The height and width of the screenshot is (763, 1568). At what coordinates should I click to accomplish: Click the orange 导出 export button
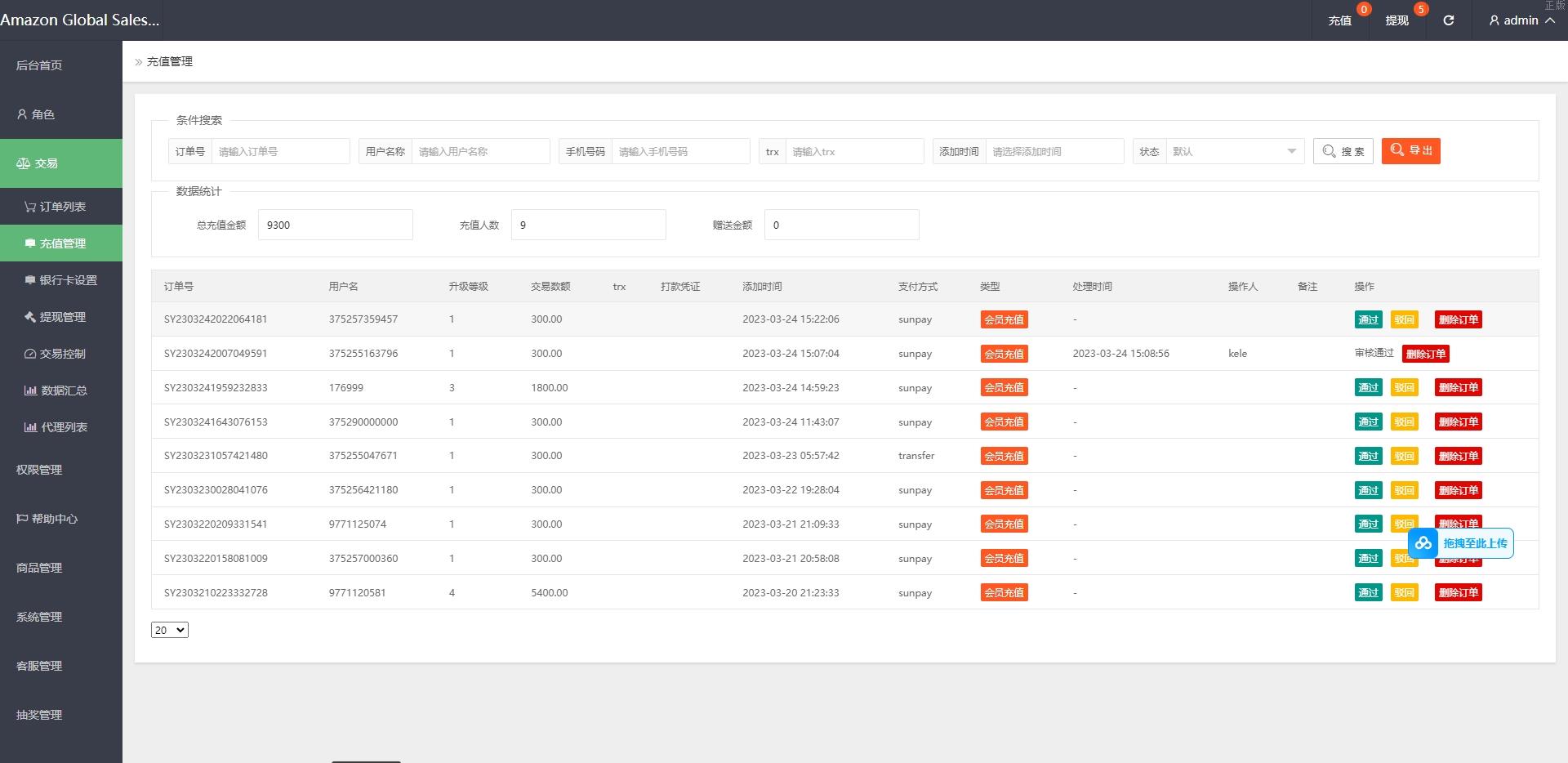1410,150
